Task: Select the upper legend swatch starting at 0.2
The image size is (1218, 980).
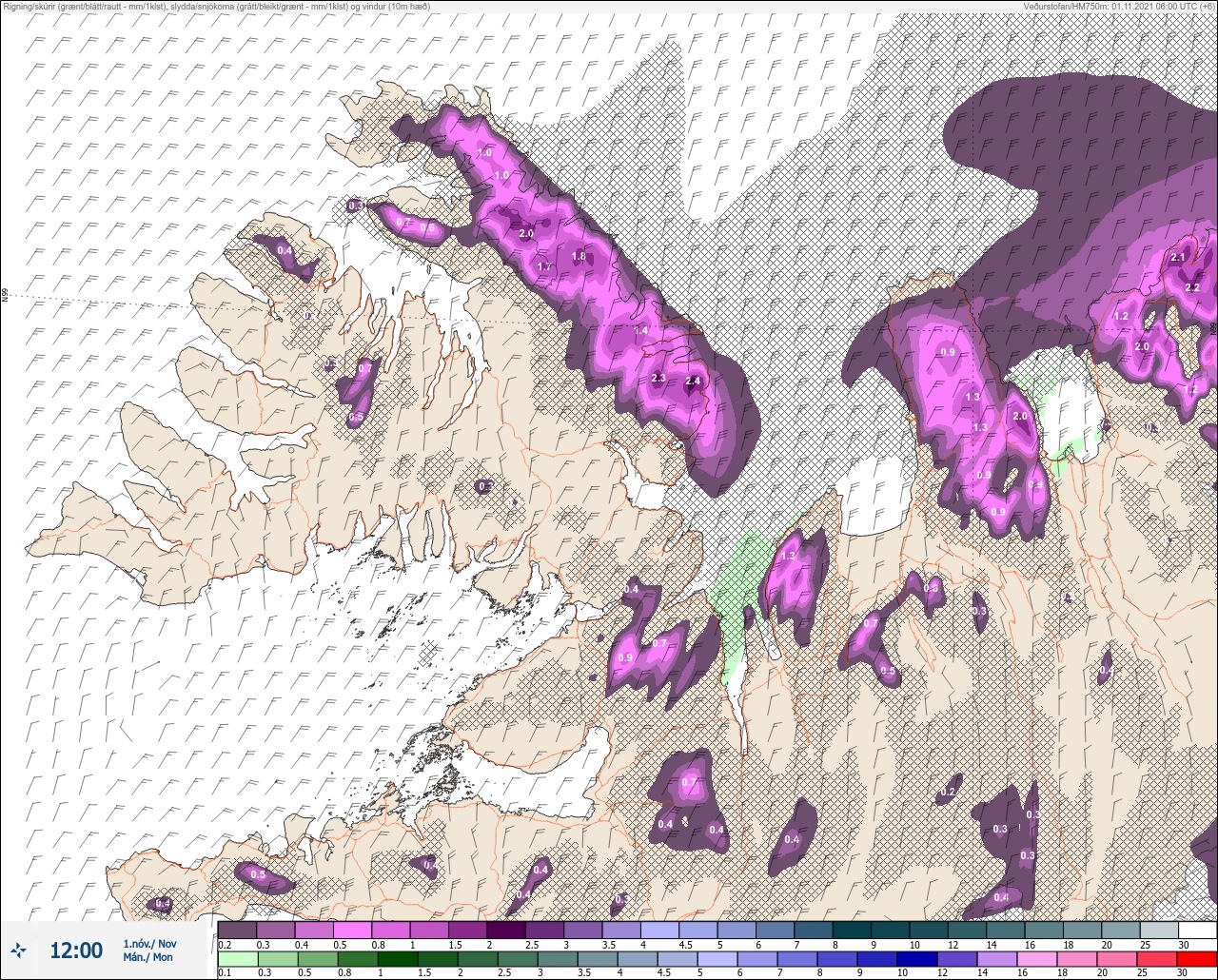Action: pyautogui.click(x=237, y=930)
